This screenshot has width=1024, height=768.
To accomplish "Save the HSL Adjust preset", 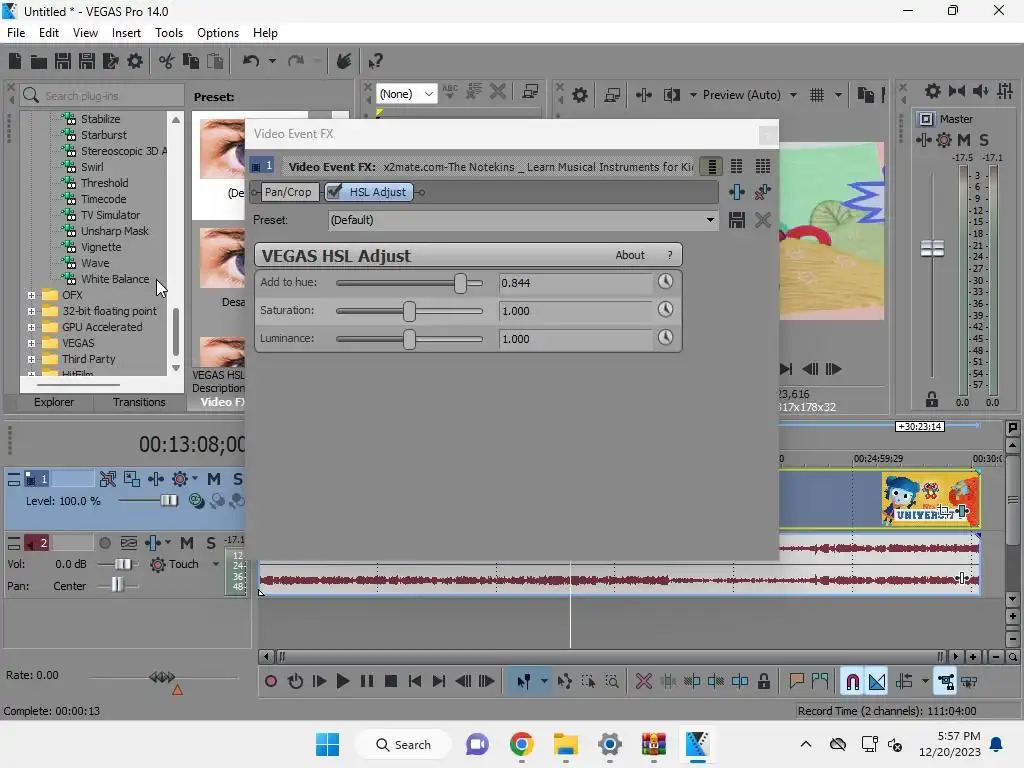I will (737, 220).
